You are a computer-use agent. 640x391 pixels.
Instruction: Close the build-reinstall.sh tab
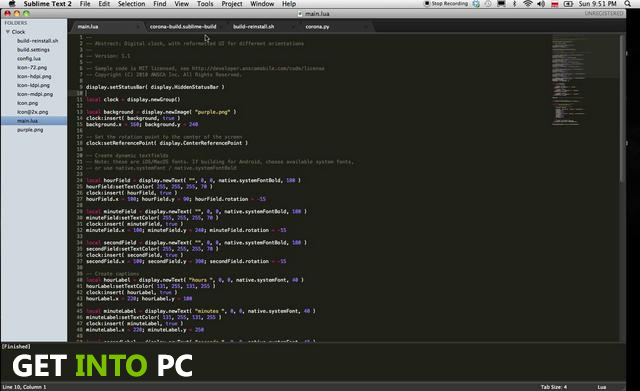tap(293, 27)
